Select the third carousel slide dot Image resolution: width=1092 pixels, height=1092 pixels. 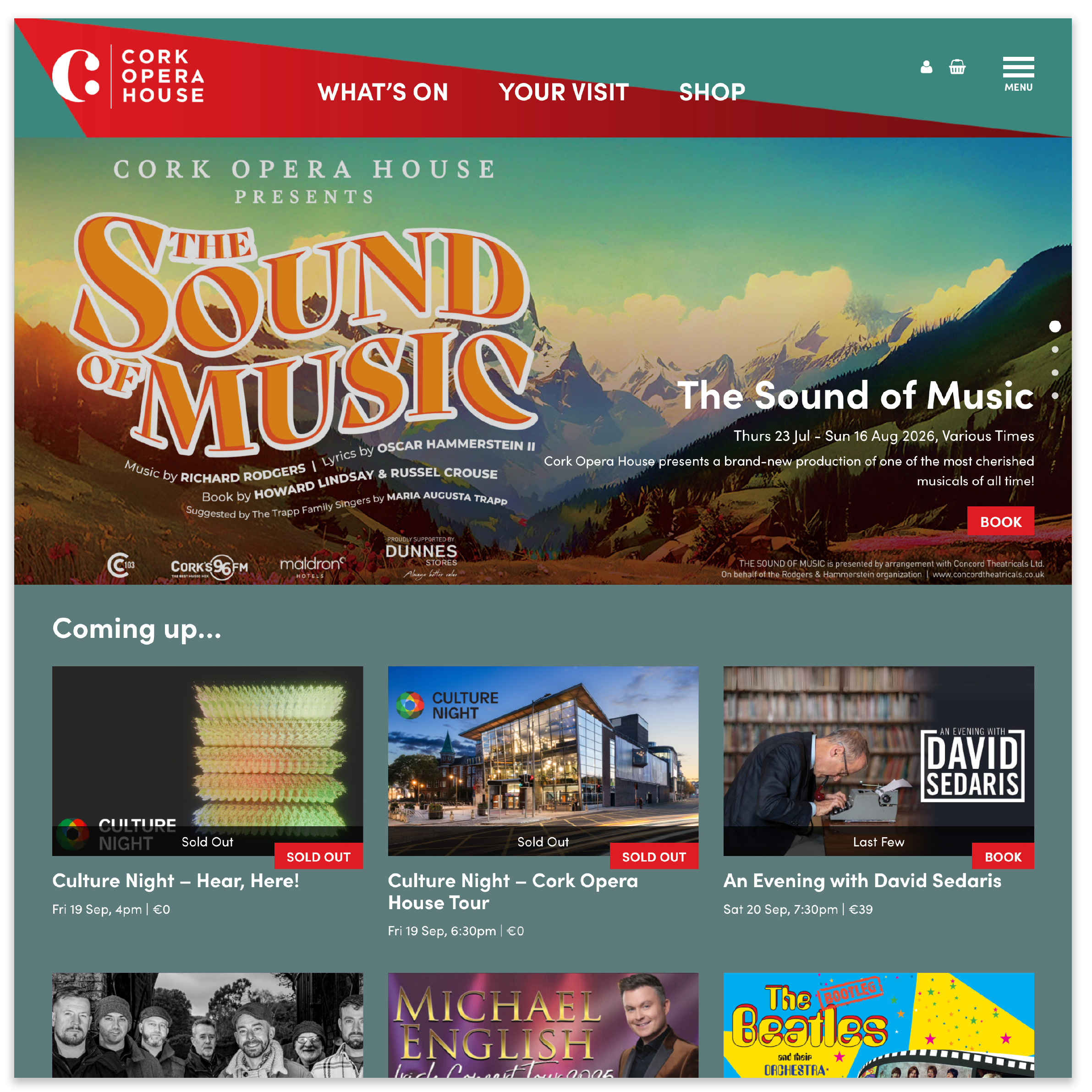(x=1055, y=373)
